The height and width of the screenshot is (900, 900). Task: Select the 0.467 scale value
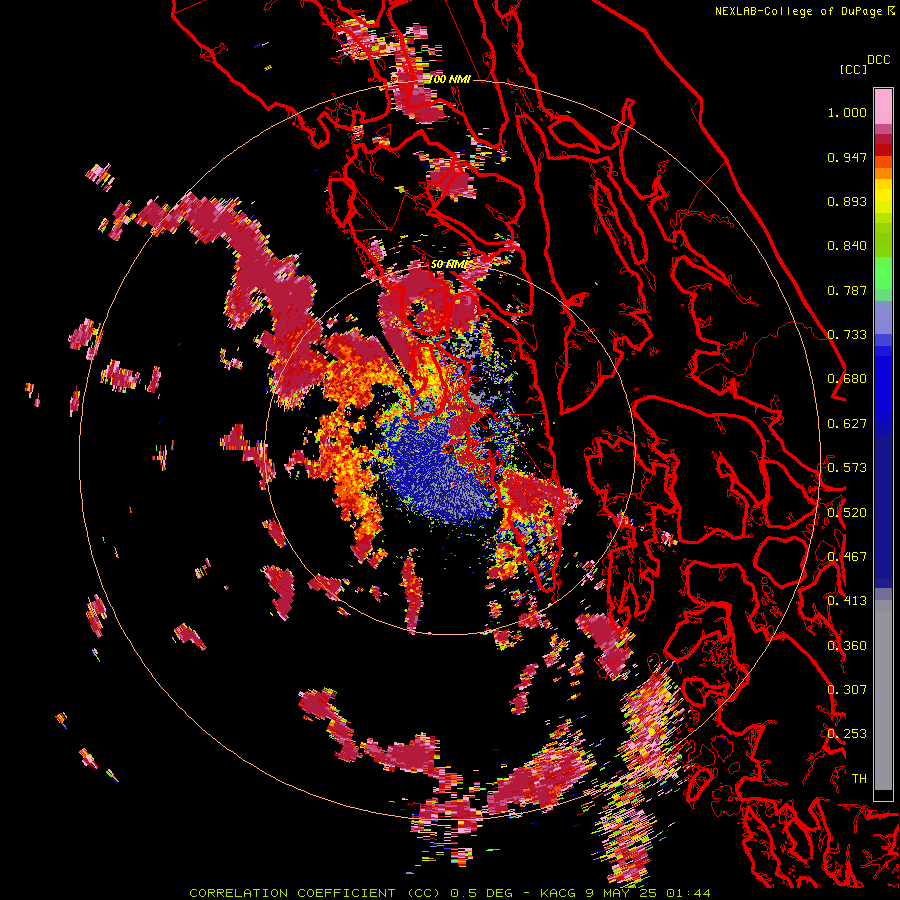(x=847, y=557)
